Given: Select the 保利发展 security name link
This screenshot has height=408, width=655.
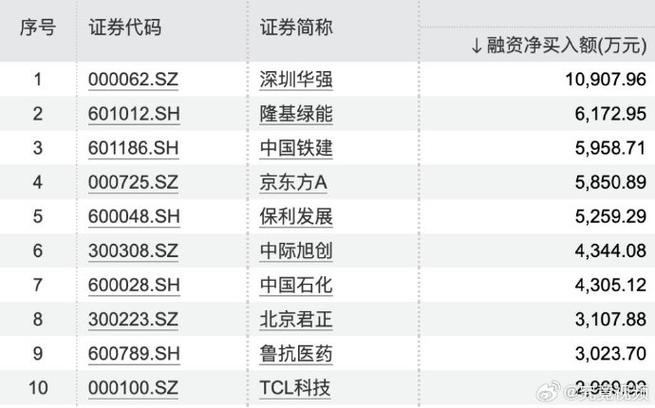Looking at the screenshot, I should (296, 216).
